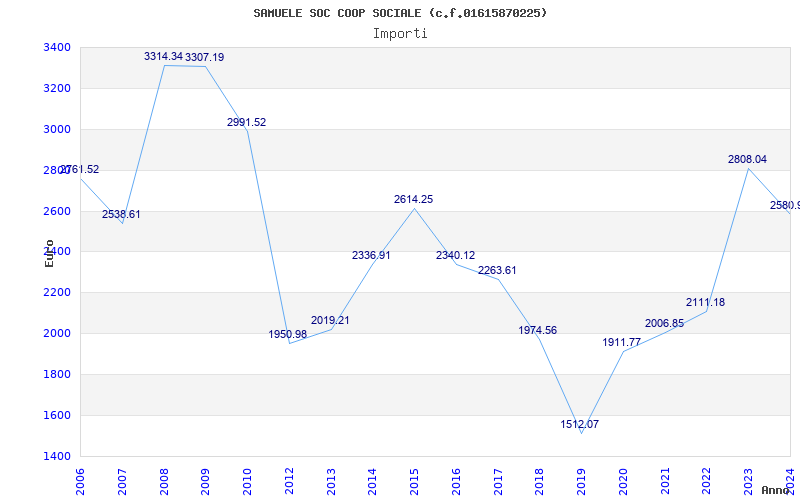This screenshot has height=500, width=800.
Task: Click data label 2006.85 for 2021
Action: point(664,323)
